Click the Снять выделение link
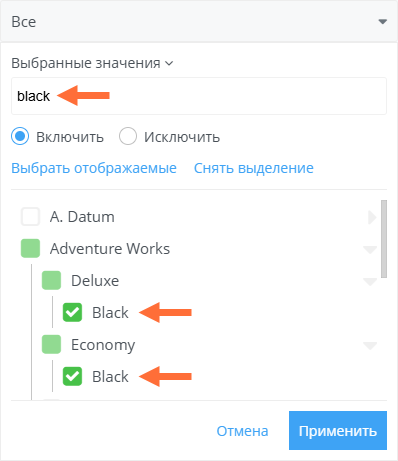398x461 pixels. (x=254, y=168)
